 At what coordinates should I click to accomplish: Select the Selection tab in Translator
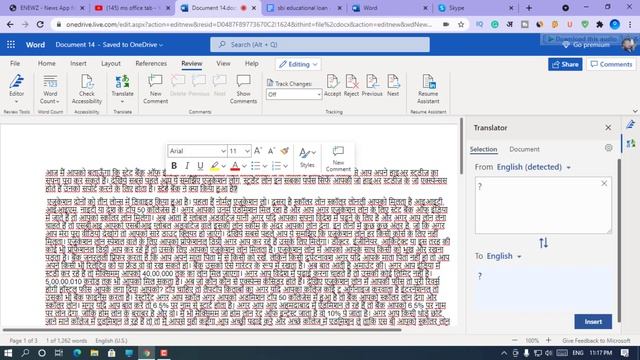click(x=483, y=149)
